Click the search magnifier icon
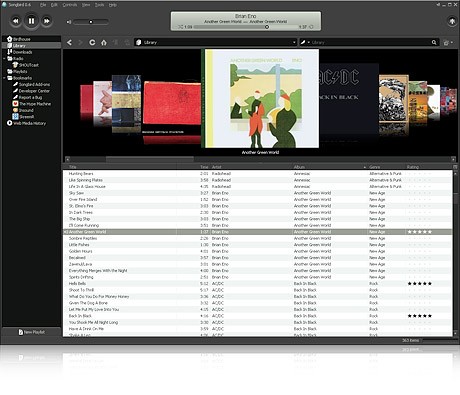The height and width of the screenshot is (395, 460). [434, 42]
